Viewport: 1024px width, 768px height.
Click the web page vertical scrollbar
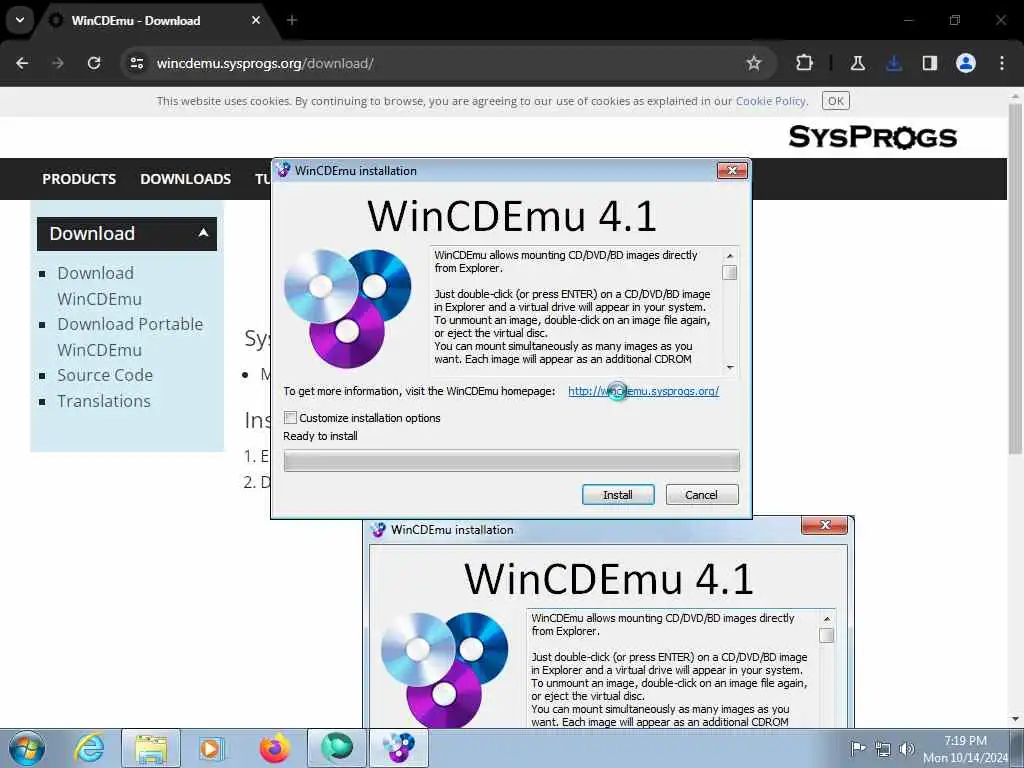1015,278
